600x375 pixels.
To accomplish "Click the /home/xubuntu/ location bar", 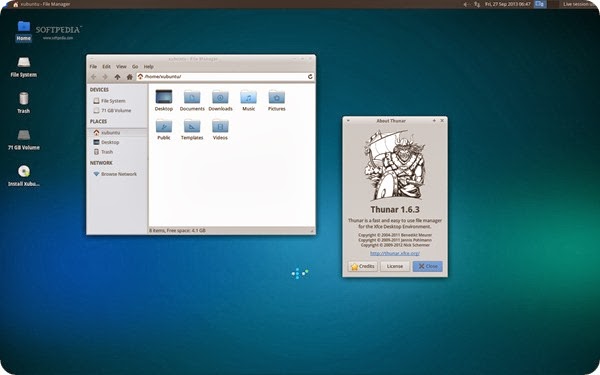I will (x=225, y=77).
